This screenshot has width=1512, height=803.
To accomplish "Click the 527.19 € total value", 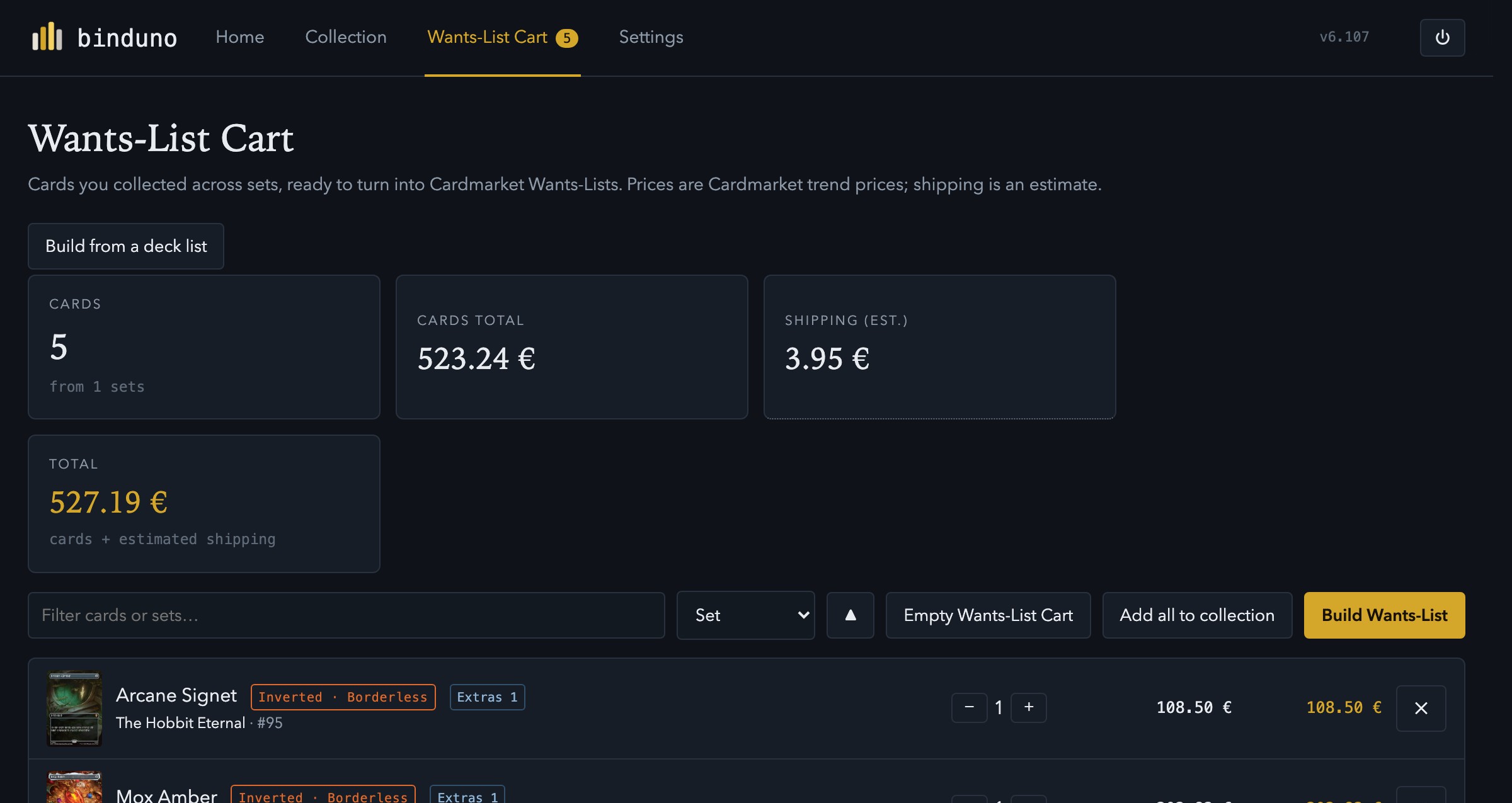I will (x=108, y=503).
